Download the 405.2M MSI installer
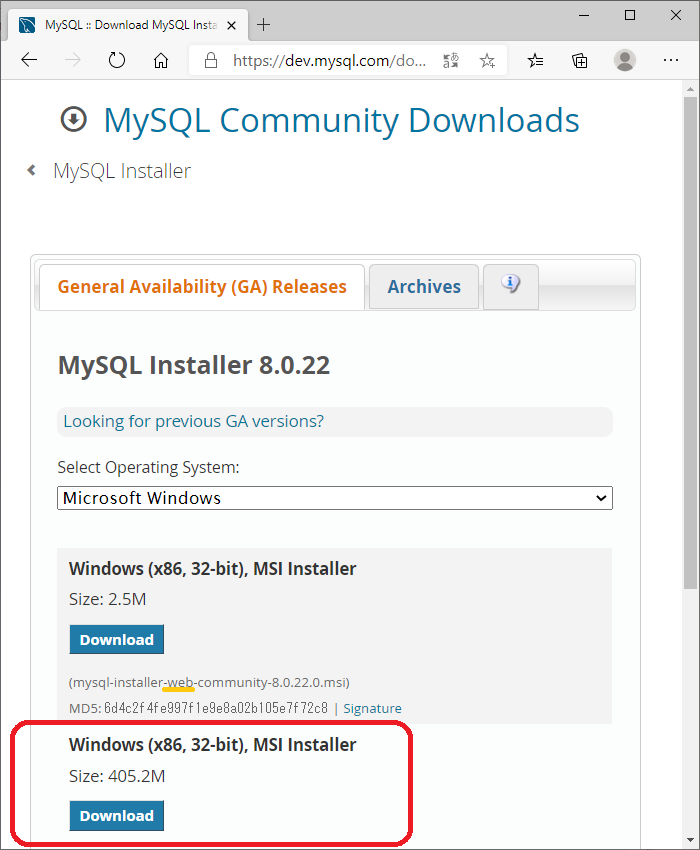 (x=116, y=816)
